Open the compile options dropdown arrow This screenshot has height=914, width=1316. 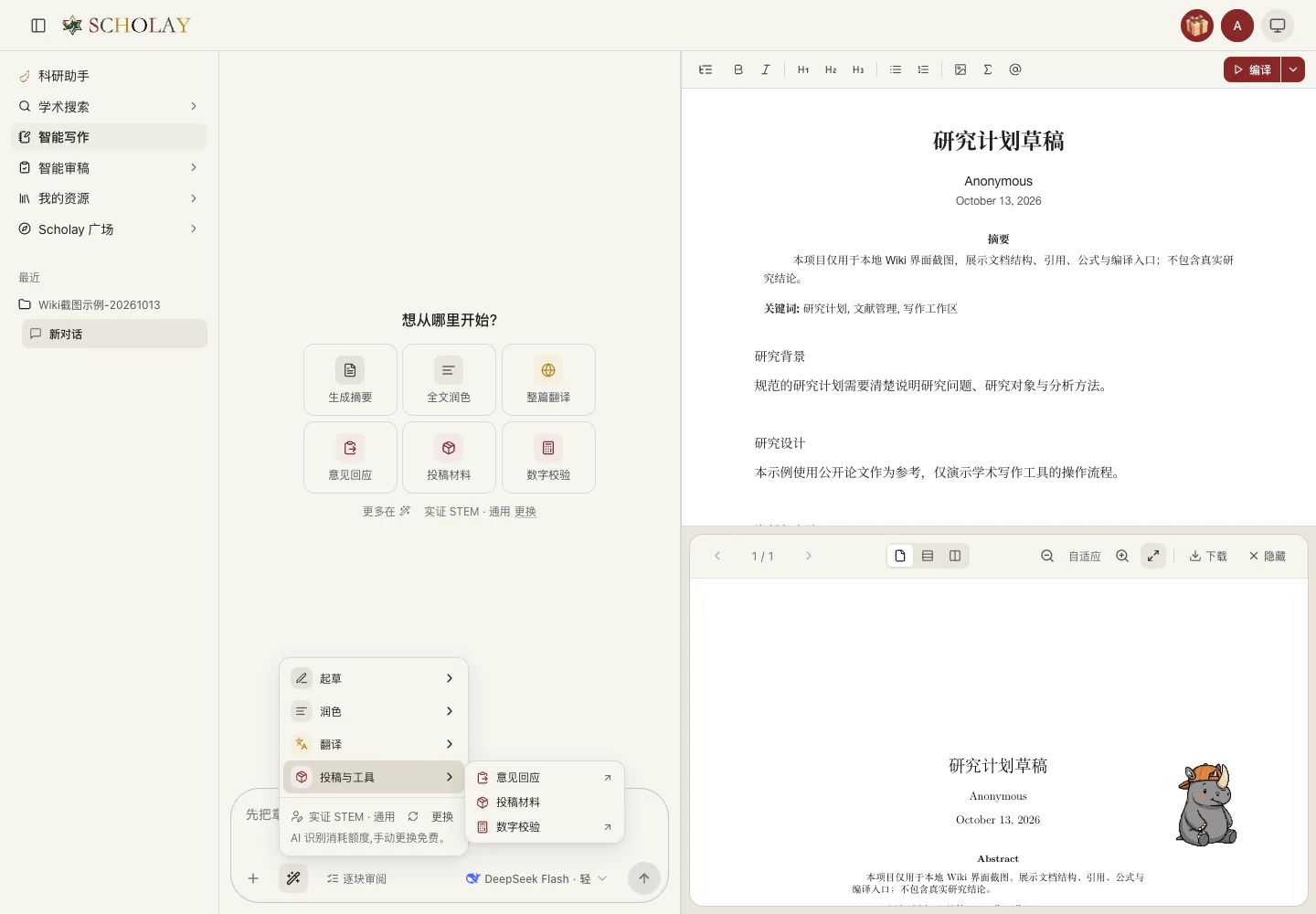point(1293,69)
